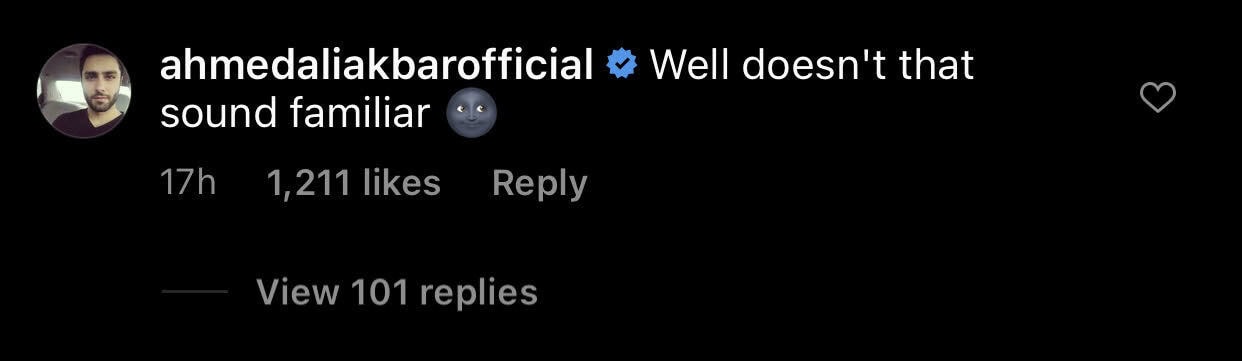Reply to ahmedaliakbarofficial's comment
The height and width of the screenshot is (361, 1242).
[x=540, y=183]
